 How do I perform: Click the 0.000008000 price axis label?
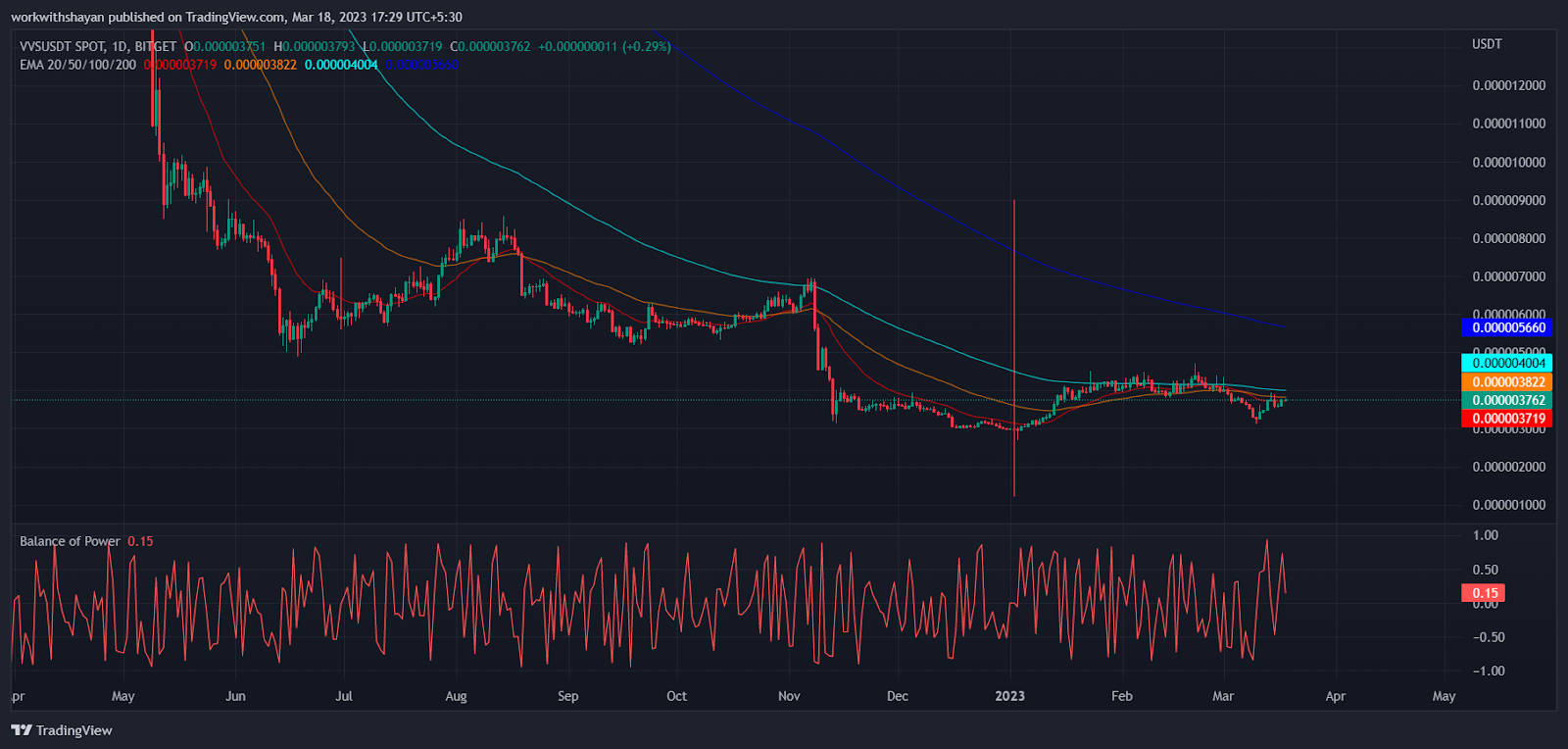coord(1509,238)
